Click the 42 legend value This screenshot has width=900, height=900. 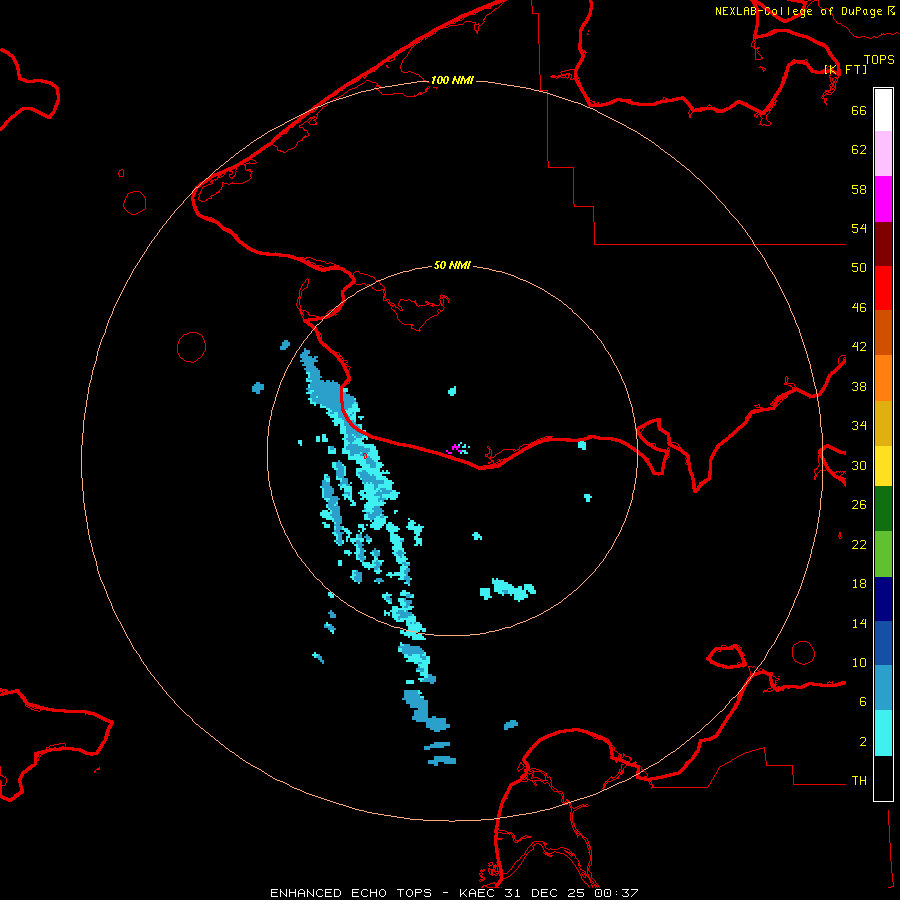(859, 347)
